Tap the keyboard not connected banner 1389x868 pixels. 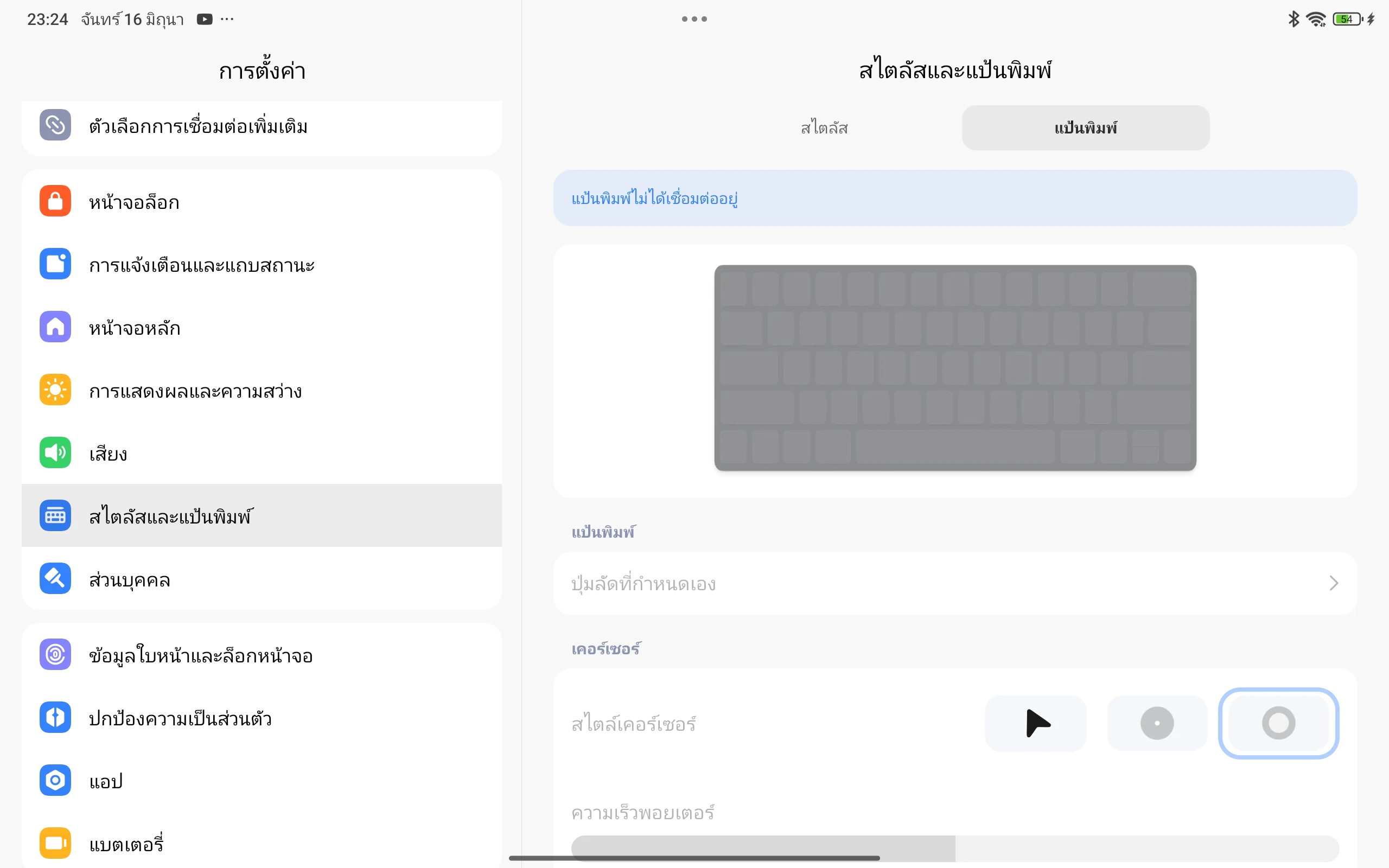pos(955,198)
